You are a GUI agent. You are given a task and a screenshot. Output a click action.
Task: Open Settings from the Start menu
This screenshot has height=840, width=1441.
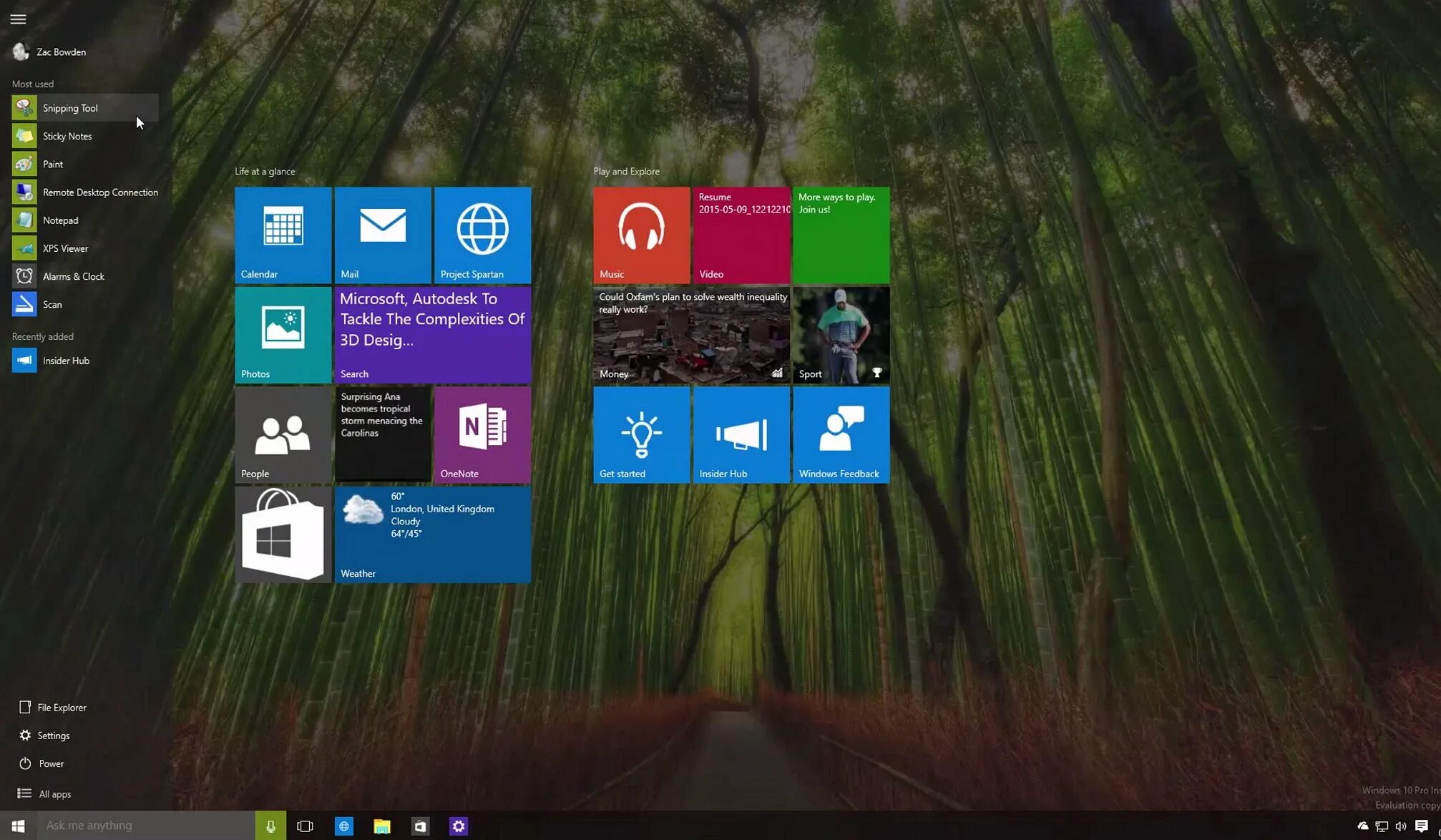53,736
